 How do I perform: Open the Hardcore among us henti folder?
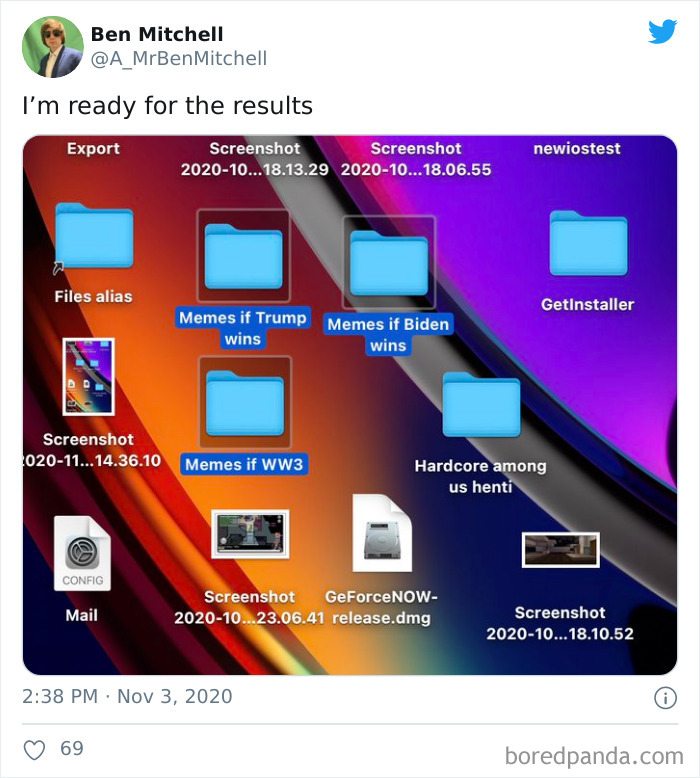481,404
